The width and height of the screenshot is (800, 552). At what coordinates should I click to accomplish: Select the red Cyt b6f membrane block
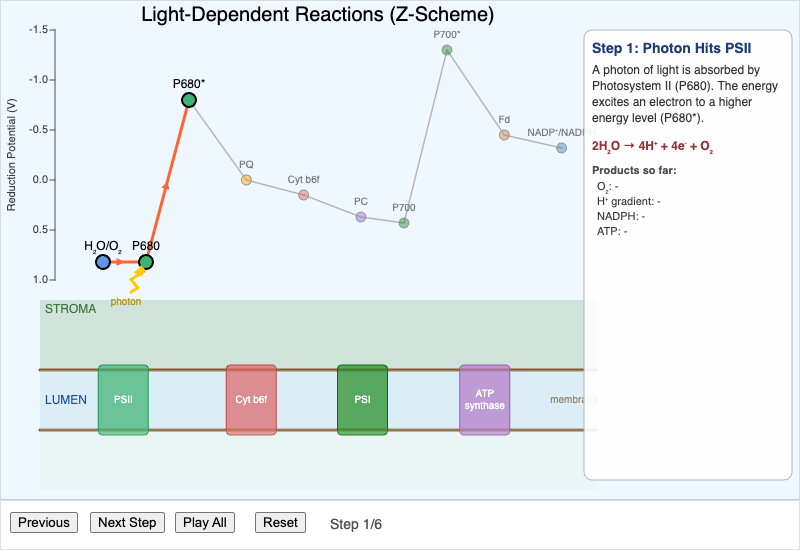click(x=250, y=400)
